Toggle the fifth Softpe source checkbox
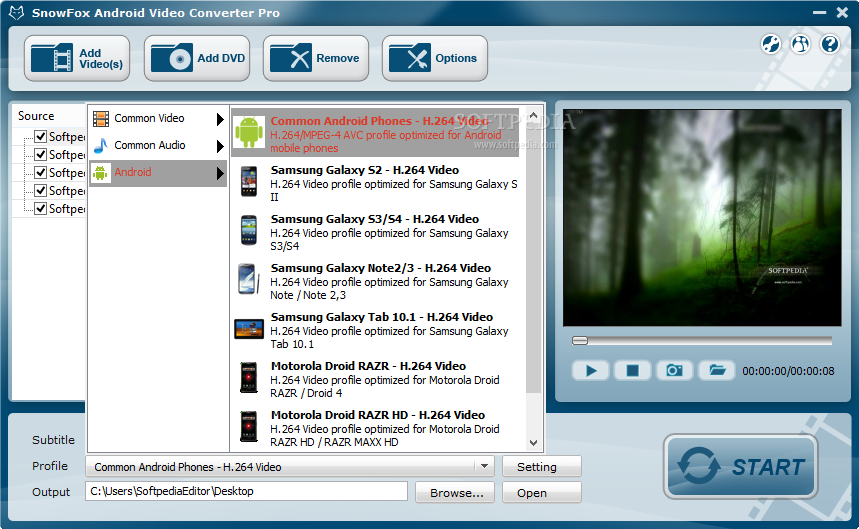Viewport: 859px width, 529px height. click(x=41, y=209)
